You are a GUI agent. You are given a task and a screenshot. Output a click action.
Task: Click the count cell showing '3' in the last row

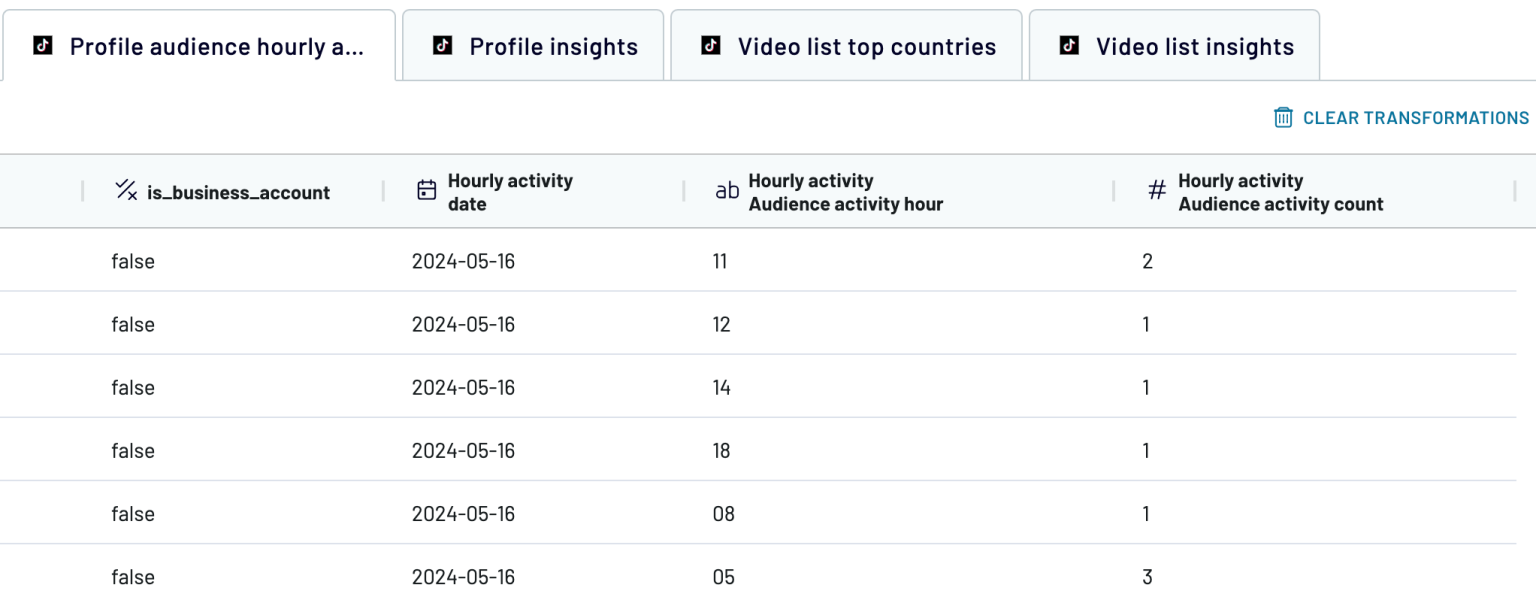tap(1147, 577)
